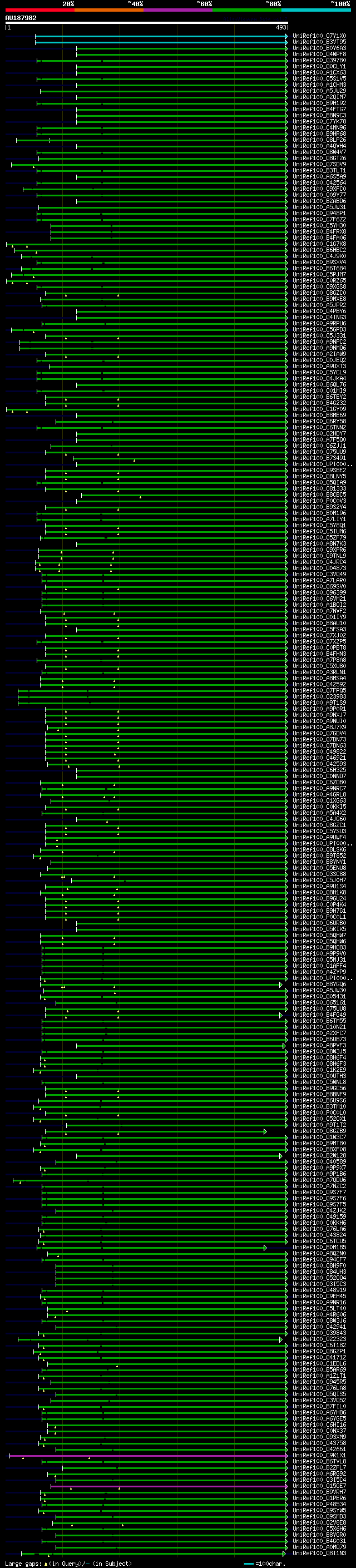Select the UniRef100_Q8LP26 label
This screenshot has height=1568, width=356.
[319, 141]
